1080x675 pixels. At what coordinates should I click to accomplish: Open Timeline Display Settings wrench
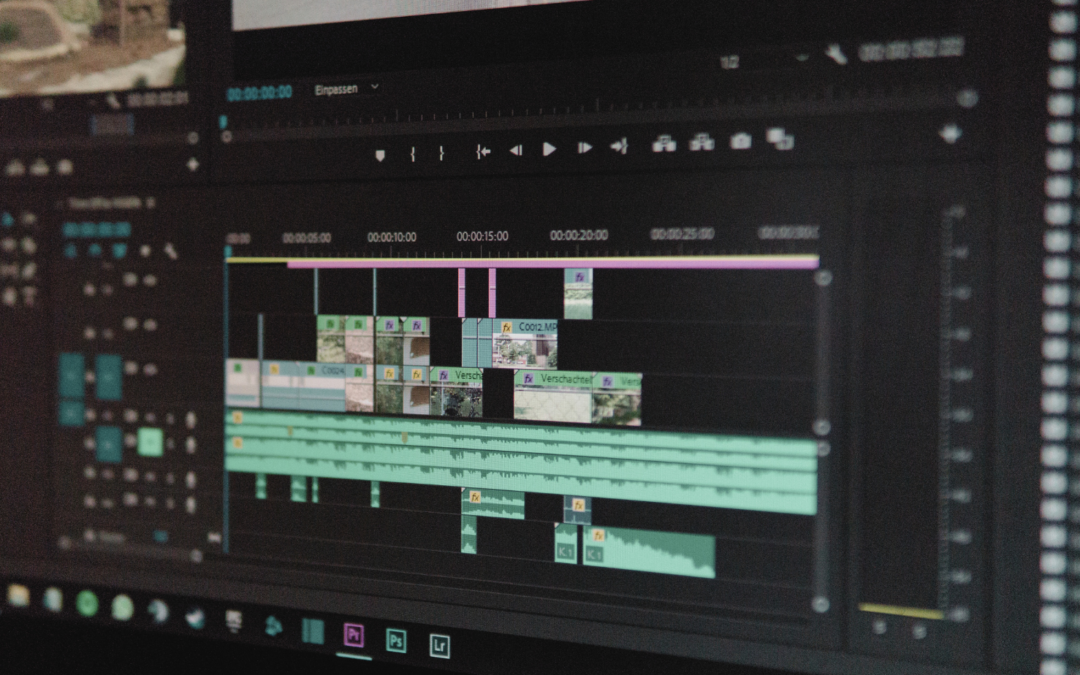(x=171, y=251)
